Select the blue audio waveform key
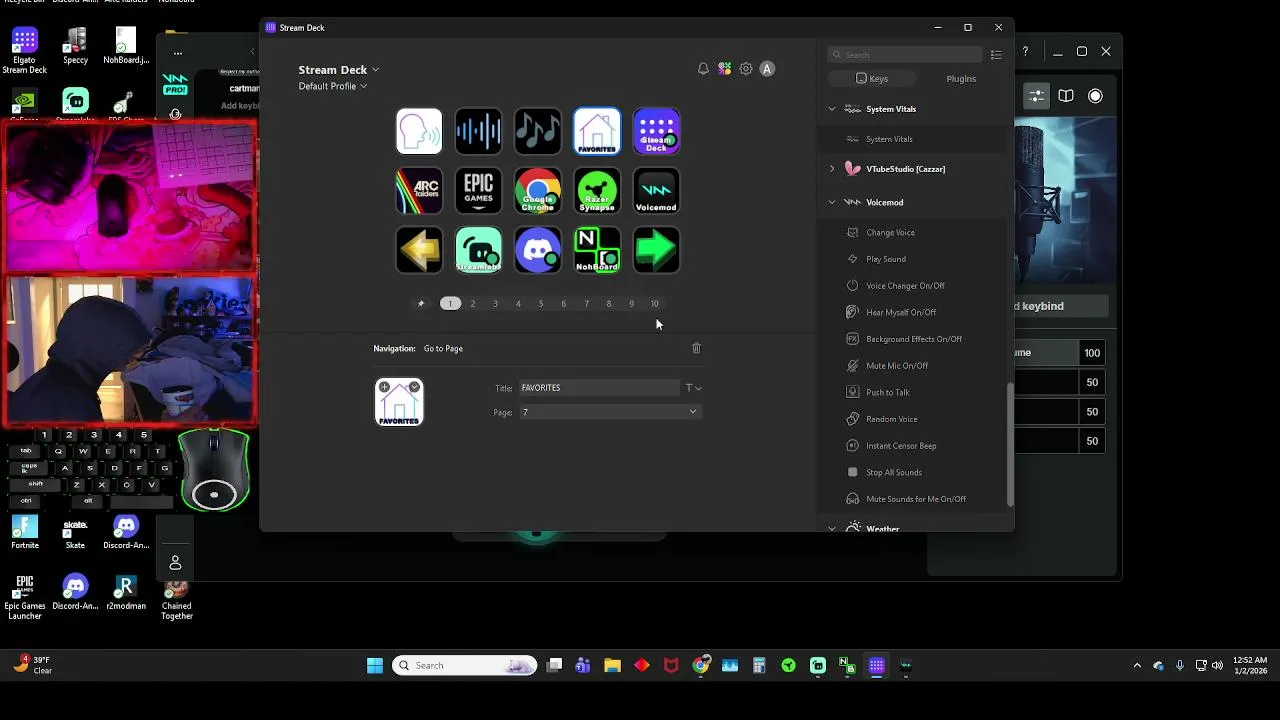Screen dimensions: 1280x720 (478, 131)
